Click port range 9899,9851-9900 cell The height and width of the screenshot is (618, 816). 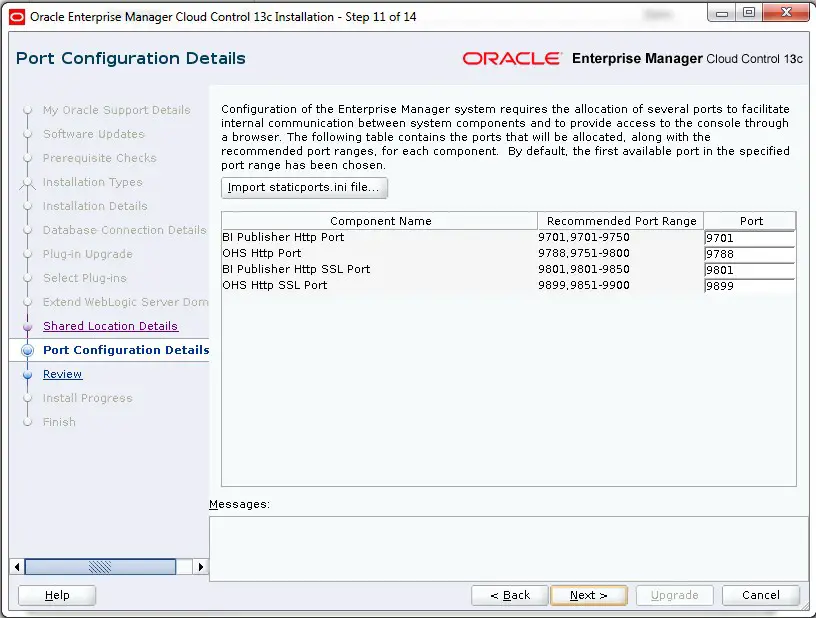point(584,285)
